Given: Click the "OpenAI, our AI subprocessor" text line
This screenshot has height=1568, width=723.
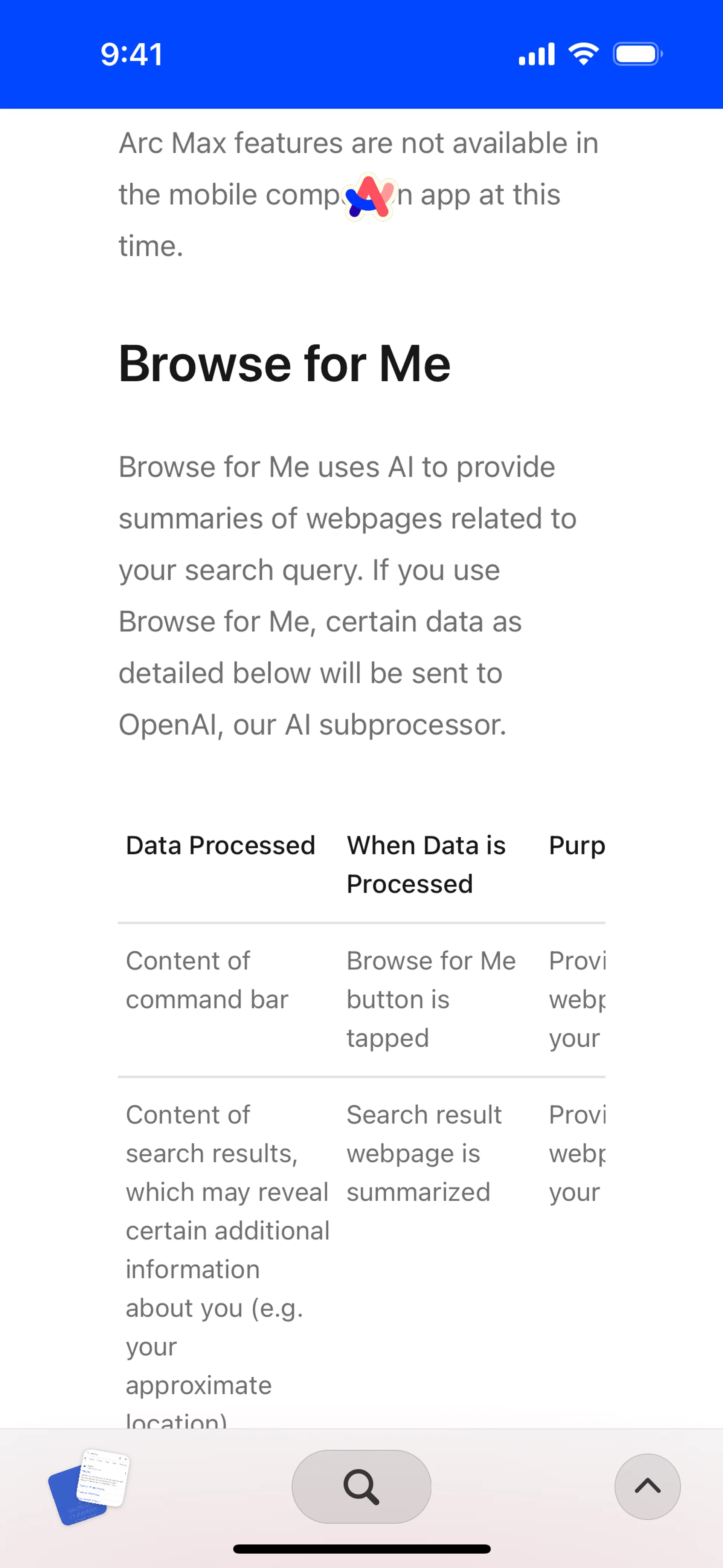Looking at the screenshot, I should click(312, 724).
